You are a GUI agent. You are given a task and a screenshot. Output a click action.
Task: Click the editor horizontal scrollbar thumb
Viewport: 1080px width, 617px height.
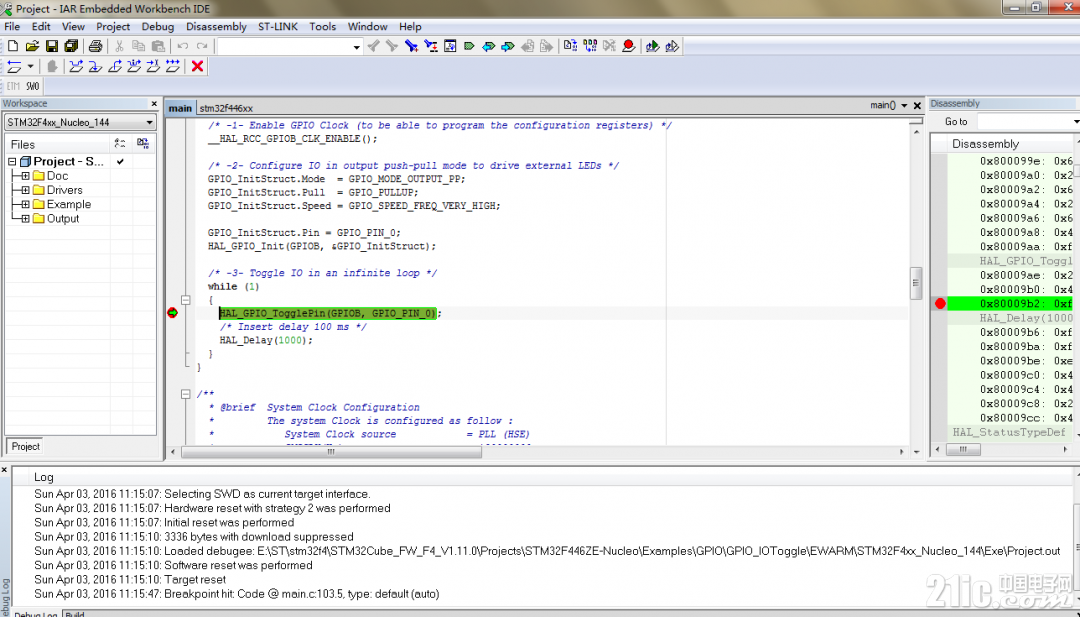pyautogui.click(x=331, y=452)
